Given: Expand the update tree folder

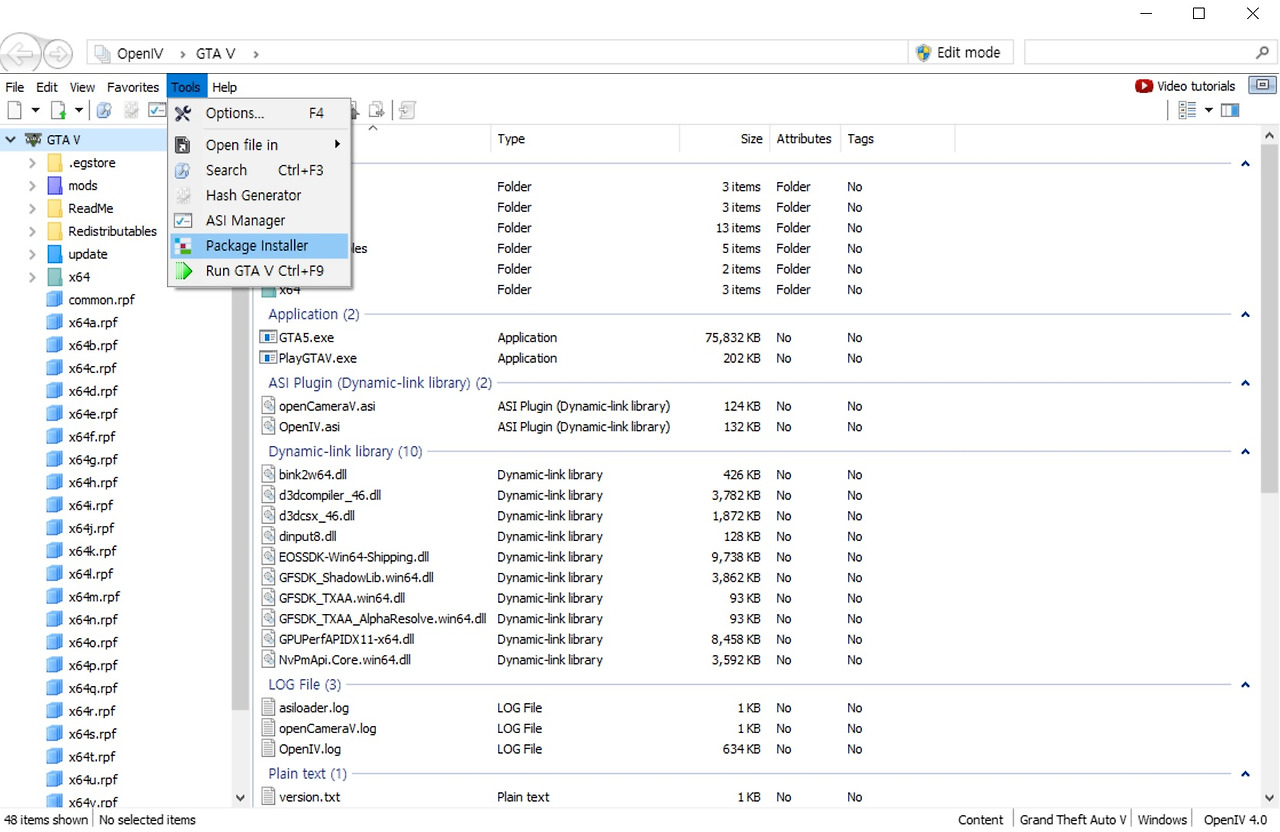Looking at the screenshot, I should 32,254.
